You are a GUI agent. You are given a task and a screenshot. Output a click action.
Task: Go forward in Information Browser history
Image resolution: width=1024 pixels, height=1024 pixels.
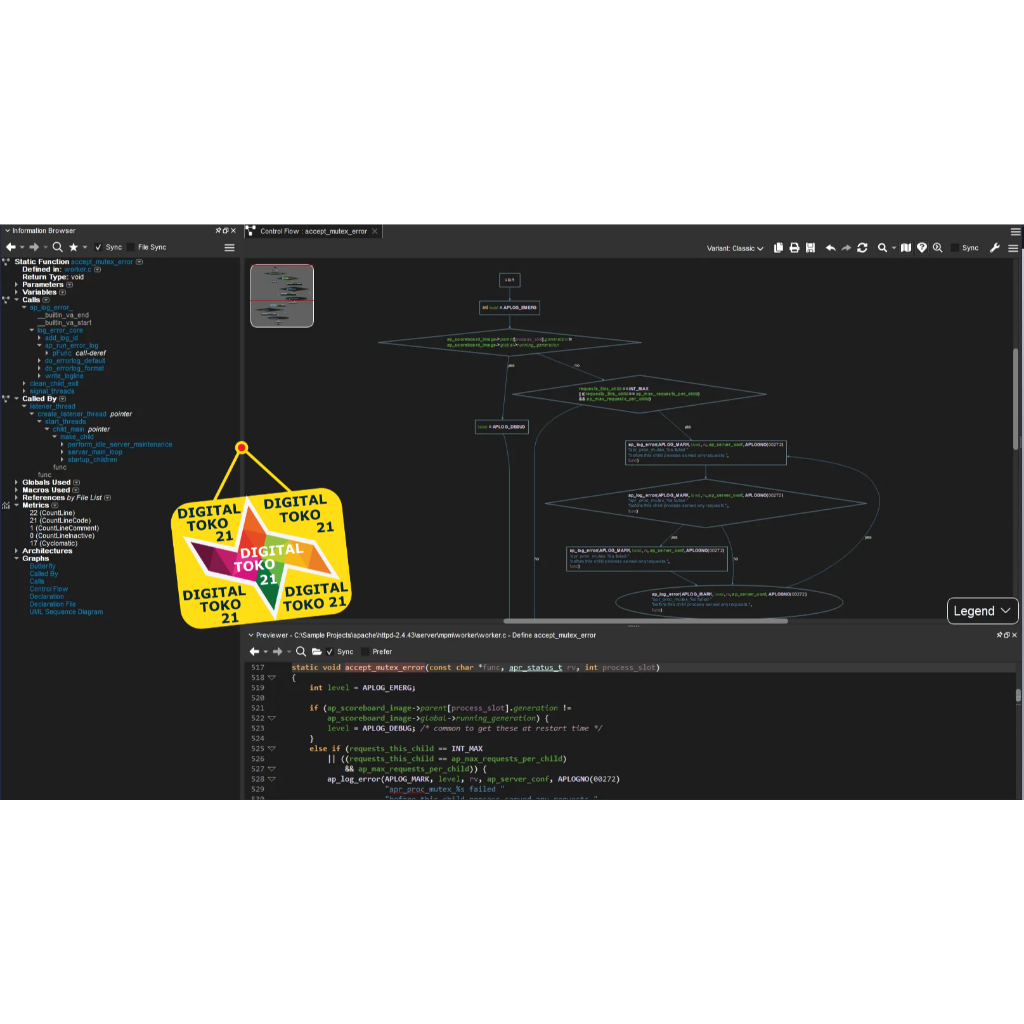34,248
